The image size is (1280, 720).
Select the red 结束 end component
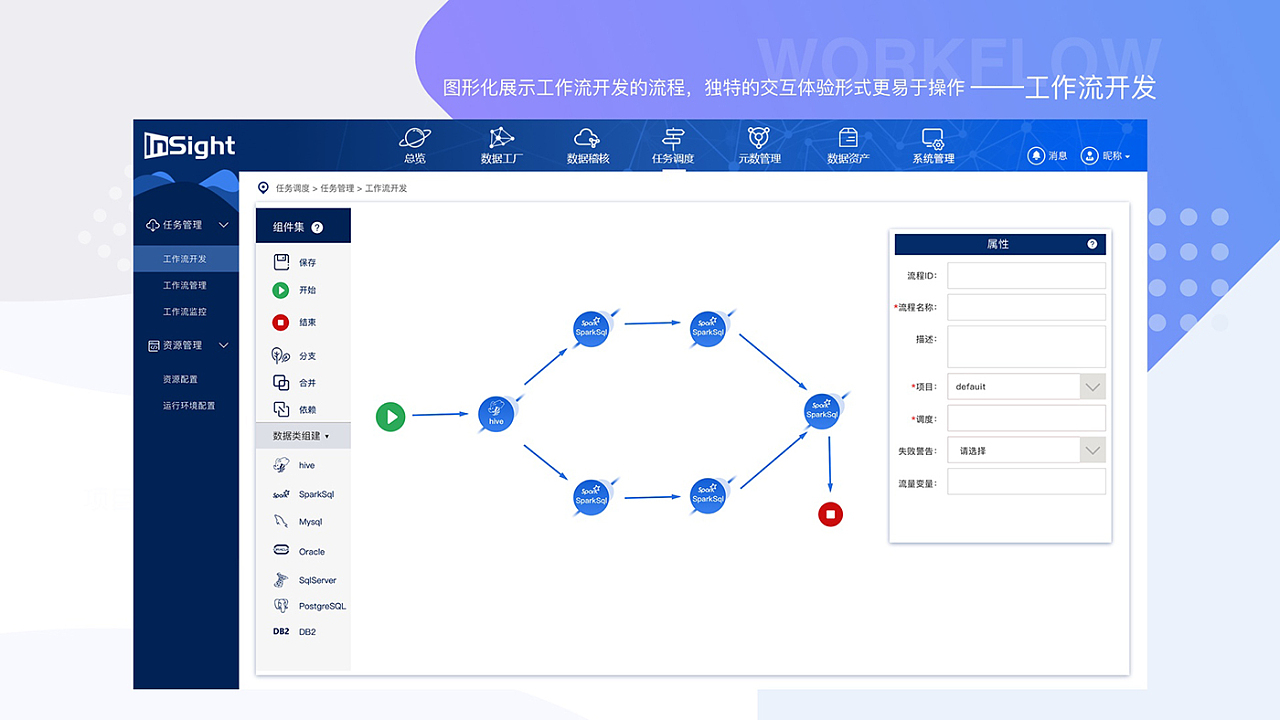[x=281, y=322]
